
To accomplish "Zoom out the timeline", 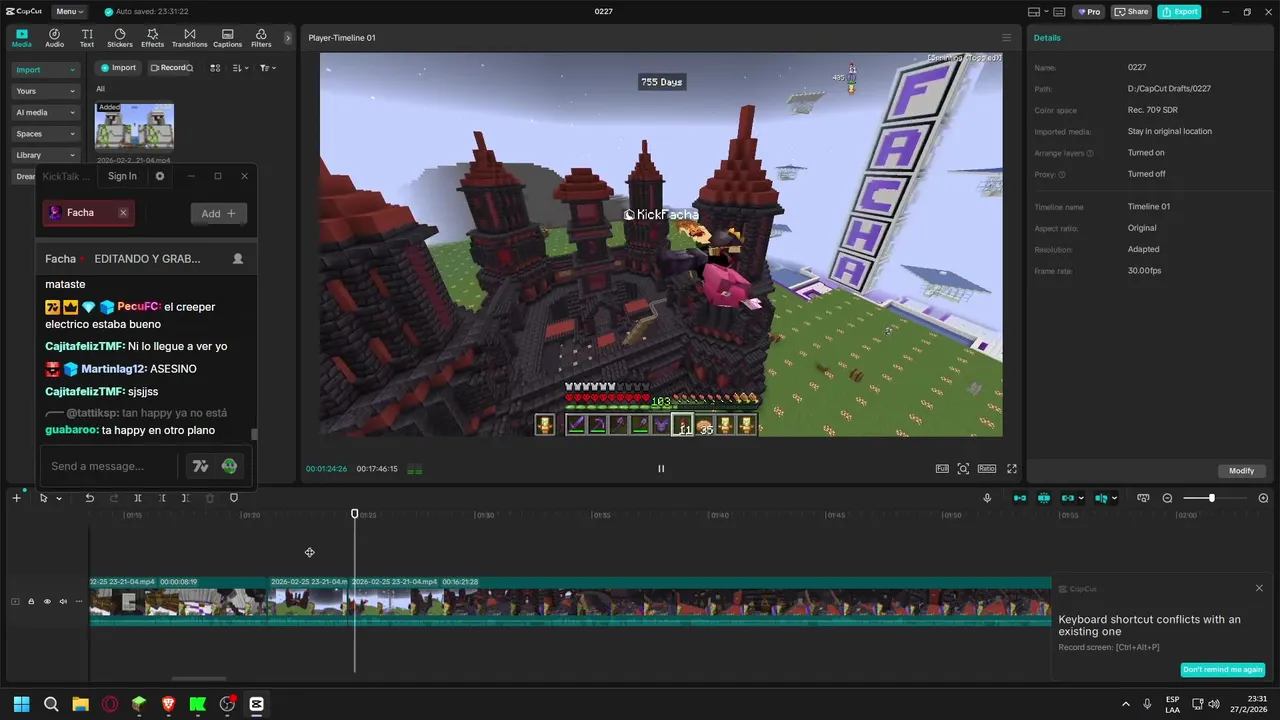I will coord(1167,498).
